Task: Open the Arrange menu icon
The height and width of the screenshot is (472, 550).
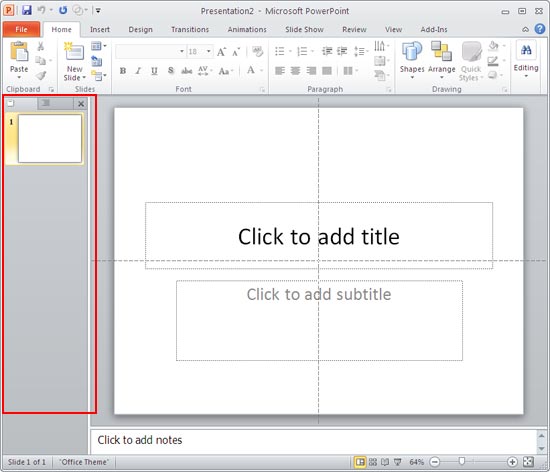Action: [441, 60]
